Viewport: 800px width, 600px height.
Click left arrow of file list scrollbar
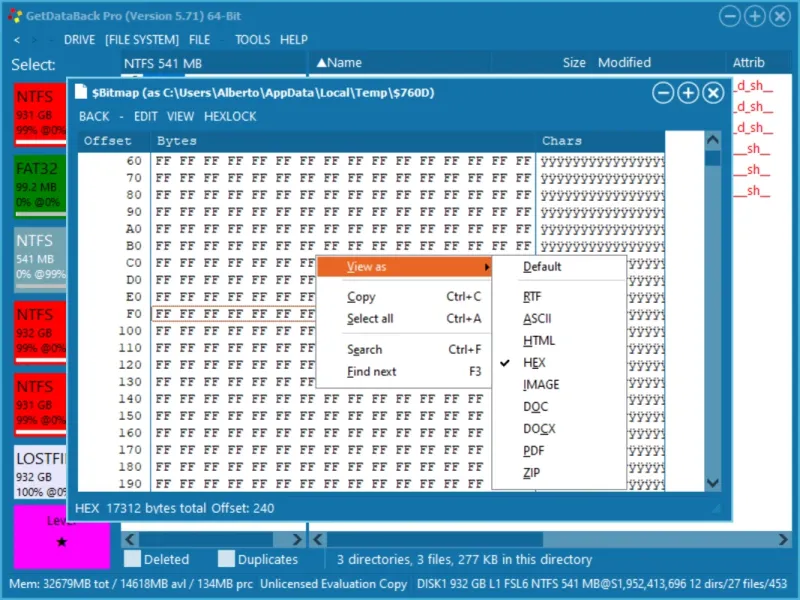[318, 539]
